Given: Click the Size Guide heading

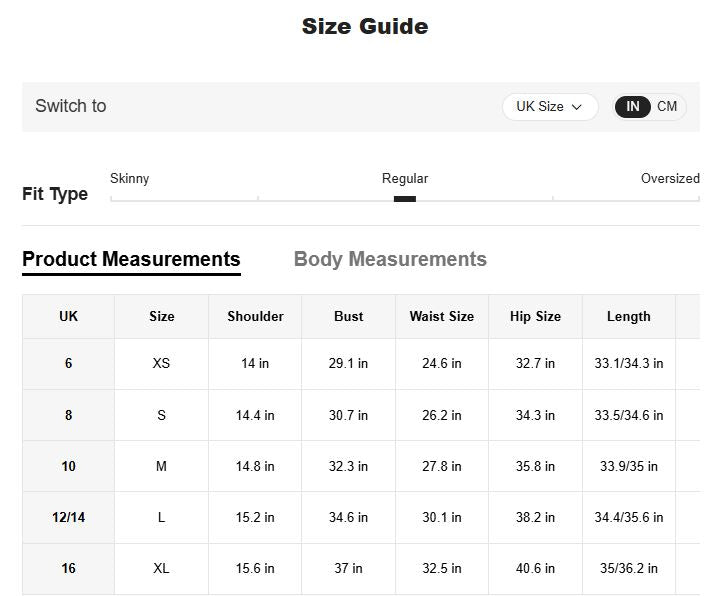Looking at the screenshot, I should tap(364, 27).
